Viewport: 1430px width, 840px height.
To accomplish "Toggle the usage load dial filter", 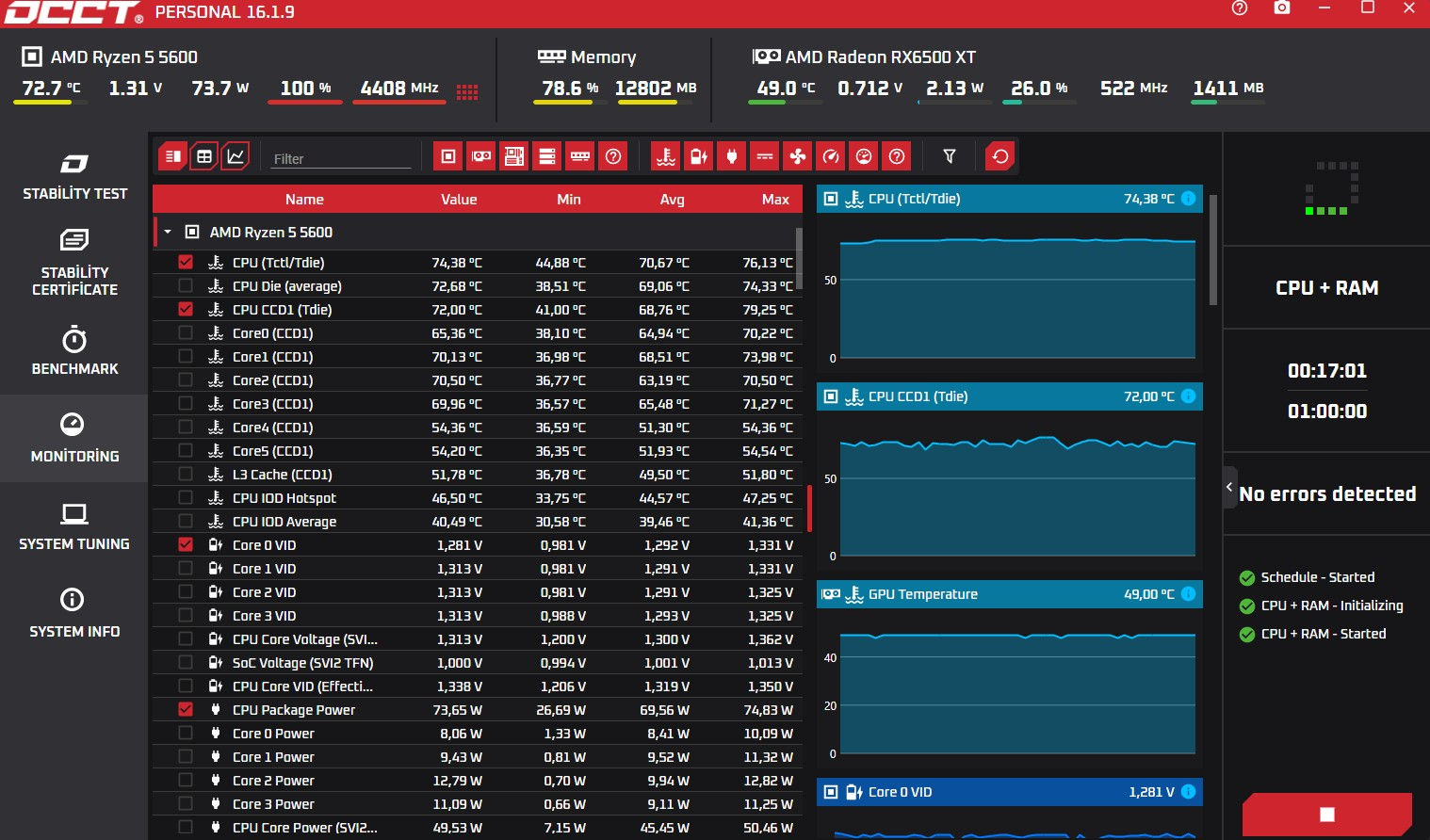I will click(x=864, y=156).
